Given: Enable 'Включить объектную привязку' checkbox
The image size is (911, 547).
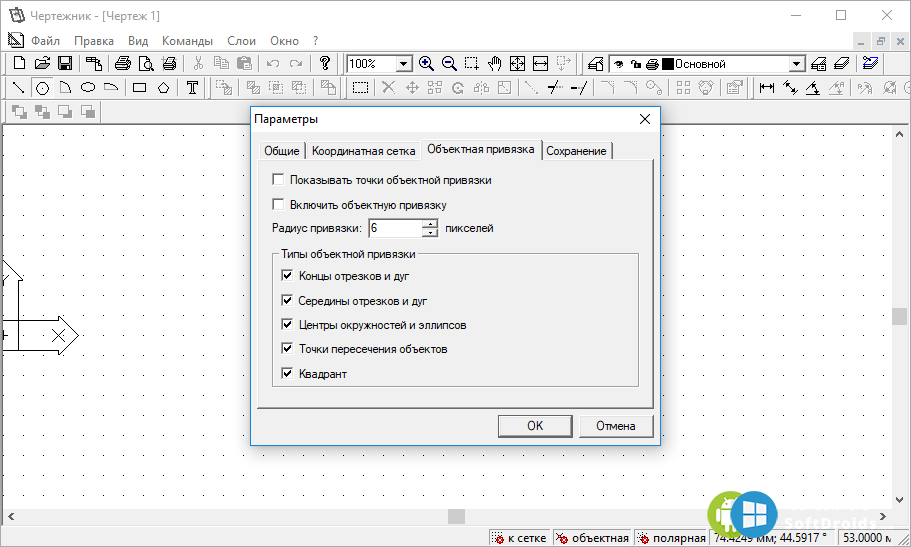Looking at the screenshot, I should pos(278,204).
